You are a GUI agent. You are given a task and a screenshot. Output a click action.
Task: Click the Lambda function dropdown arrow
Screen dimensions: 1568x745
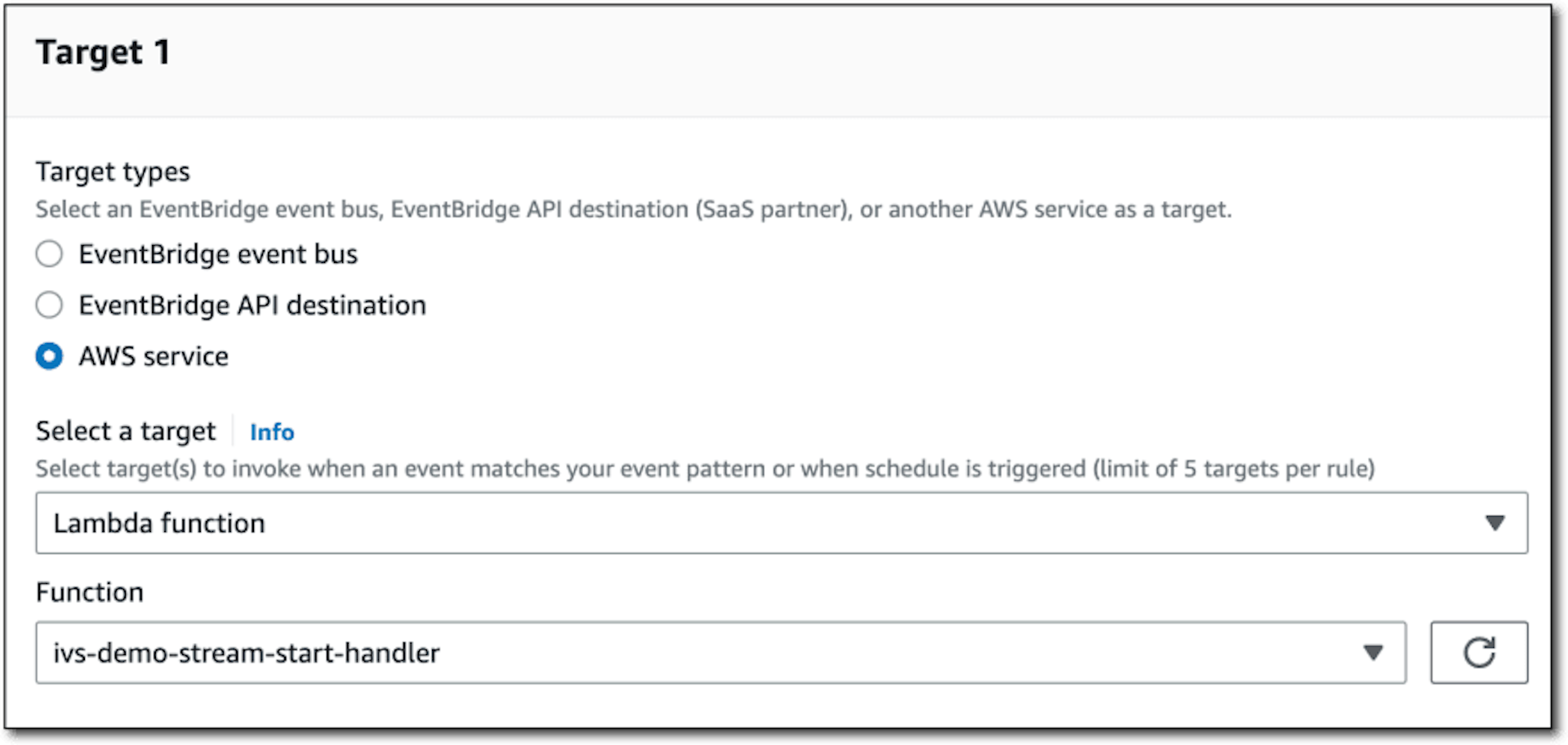[1494, 523]
